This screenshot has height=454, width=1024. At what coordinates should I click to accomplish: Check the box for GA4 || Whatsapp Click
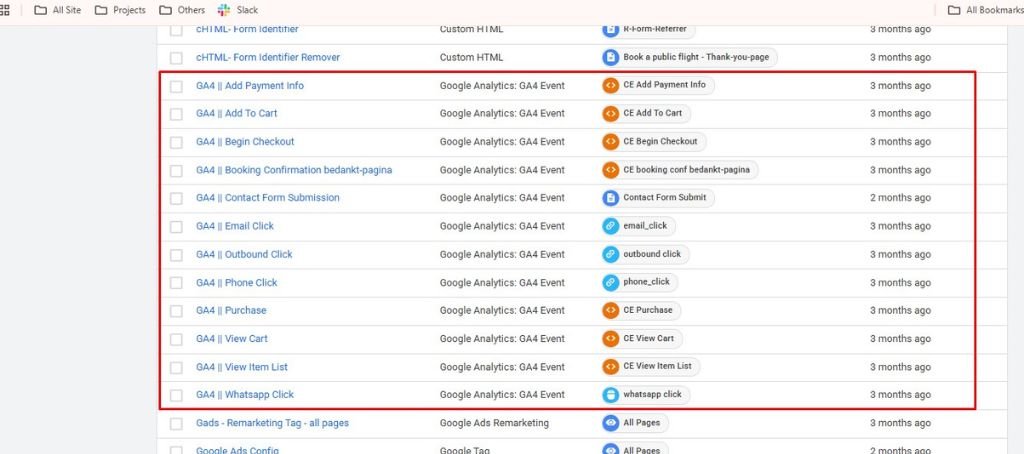click(x=176, y=395)
